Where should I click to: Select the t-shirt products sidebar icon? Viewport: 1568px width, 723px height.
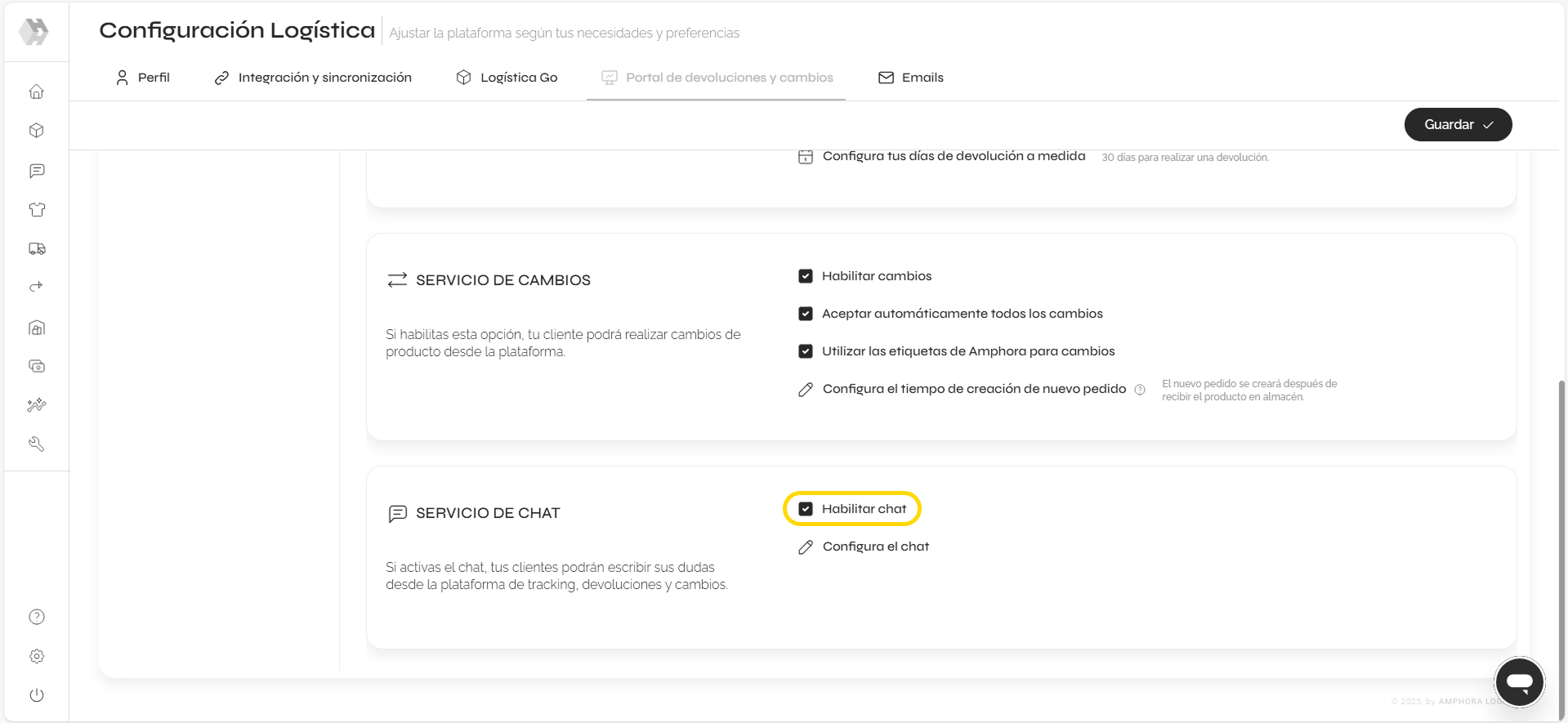click(37, 210)
